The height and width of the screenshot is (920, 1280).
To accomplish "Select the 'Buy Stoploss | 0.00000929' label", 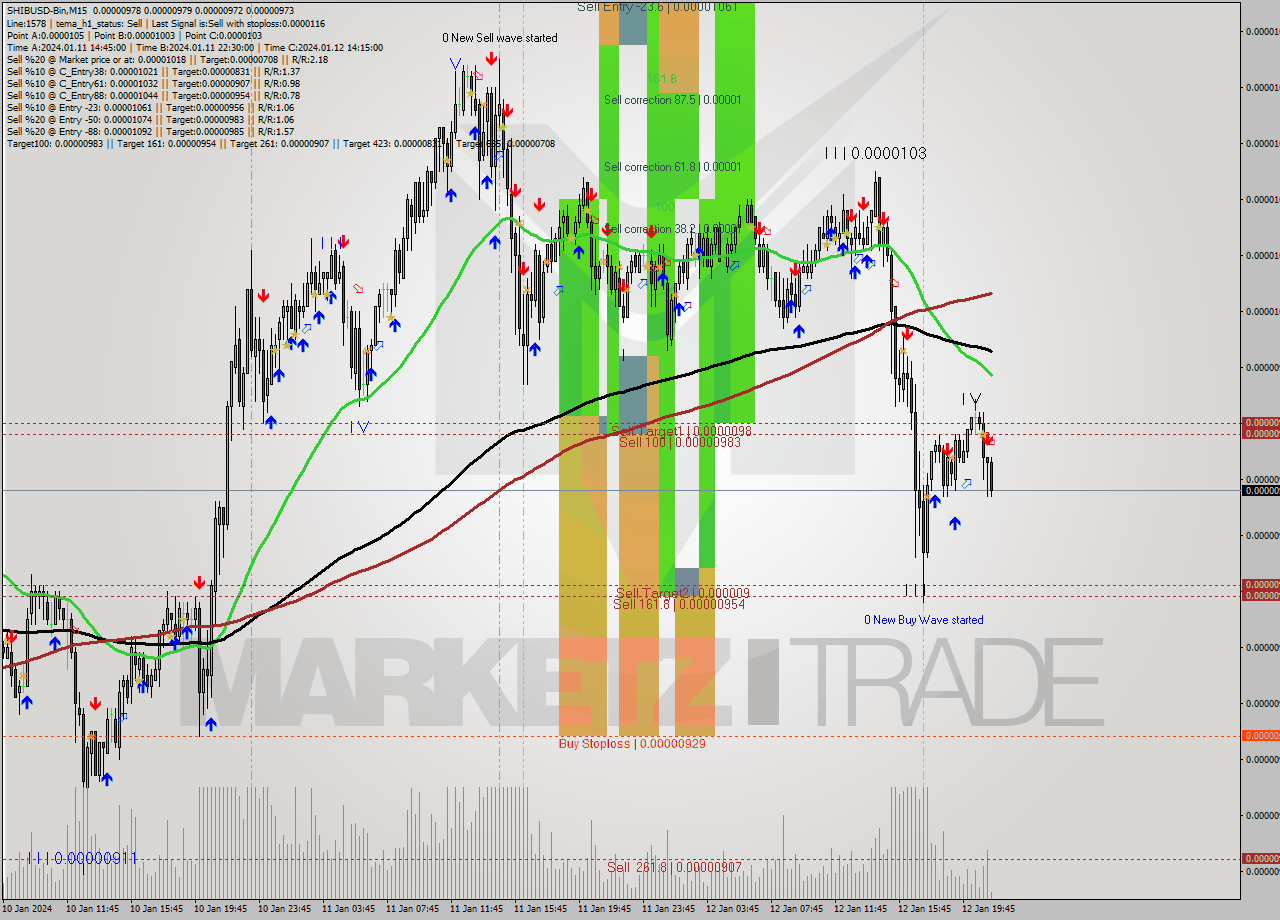I will coord(632,744).
